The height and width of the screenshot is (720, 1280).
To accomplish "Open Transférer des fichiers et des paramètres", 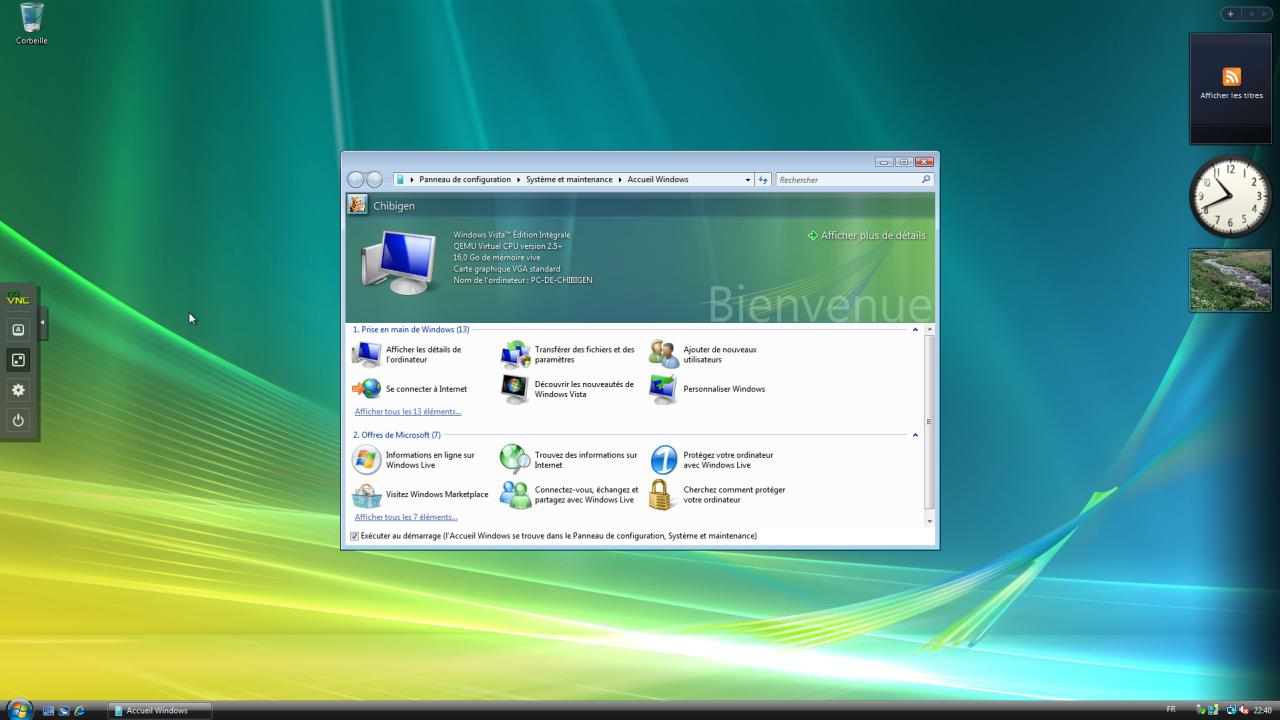I will point(584,355).
